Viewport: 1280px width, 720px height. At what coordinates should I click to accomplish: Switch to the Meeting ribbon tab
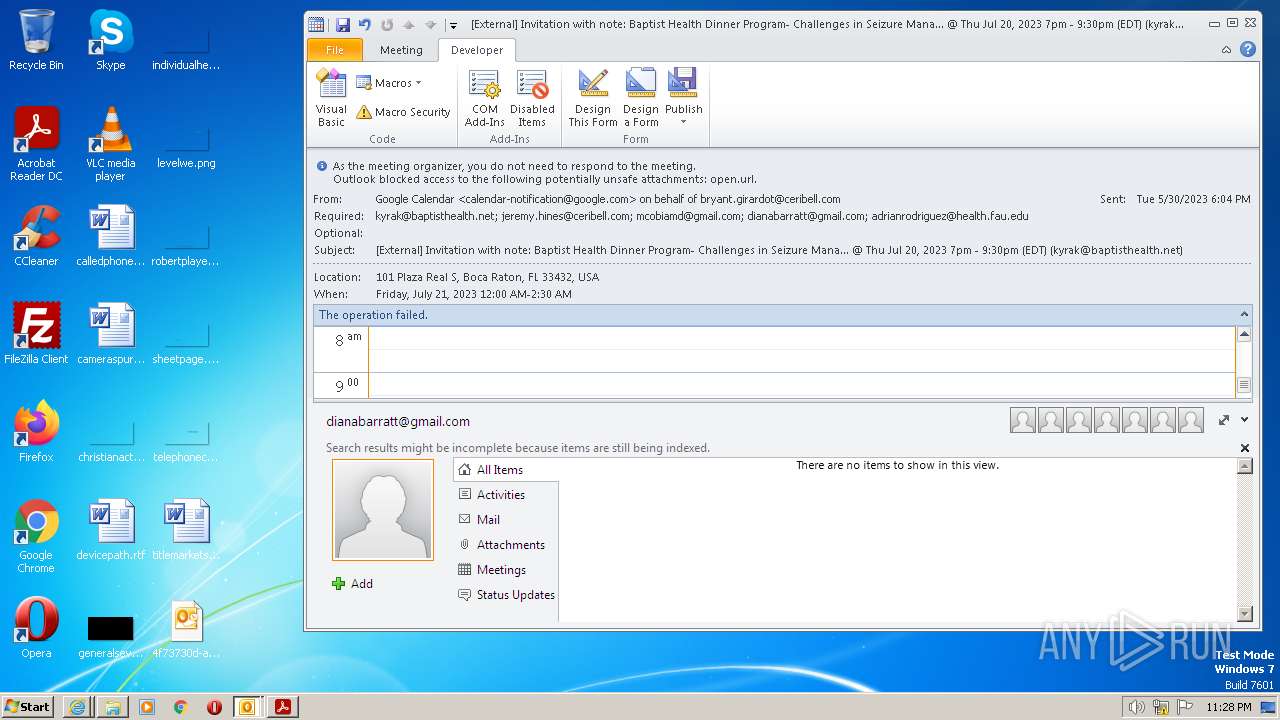click(401, 50)
